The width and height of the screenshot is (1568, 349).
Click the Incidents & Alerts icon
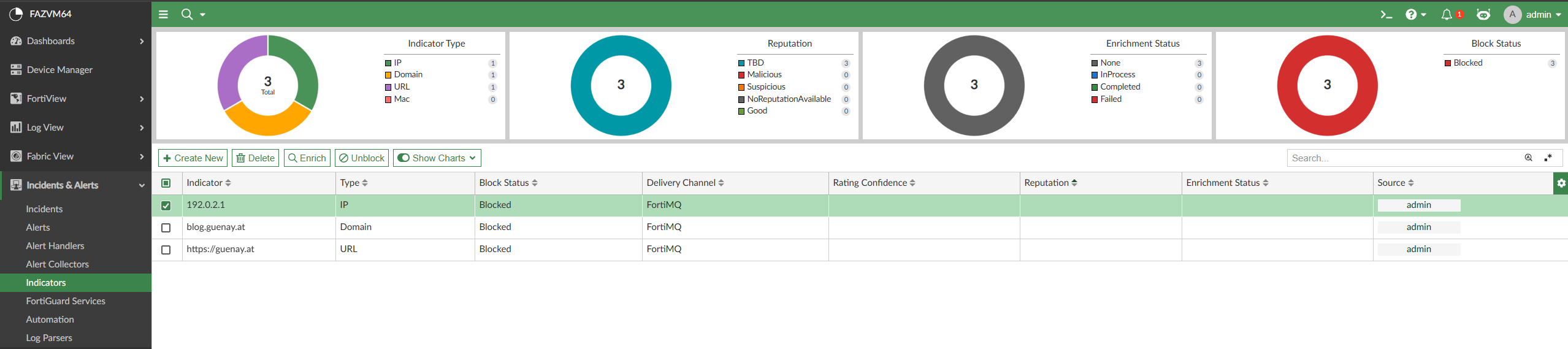click(16, 185)
